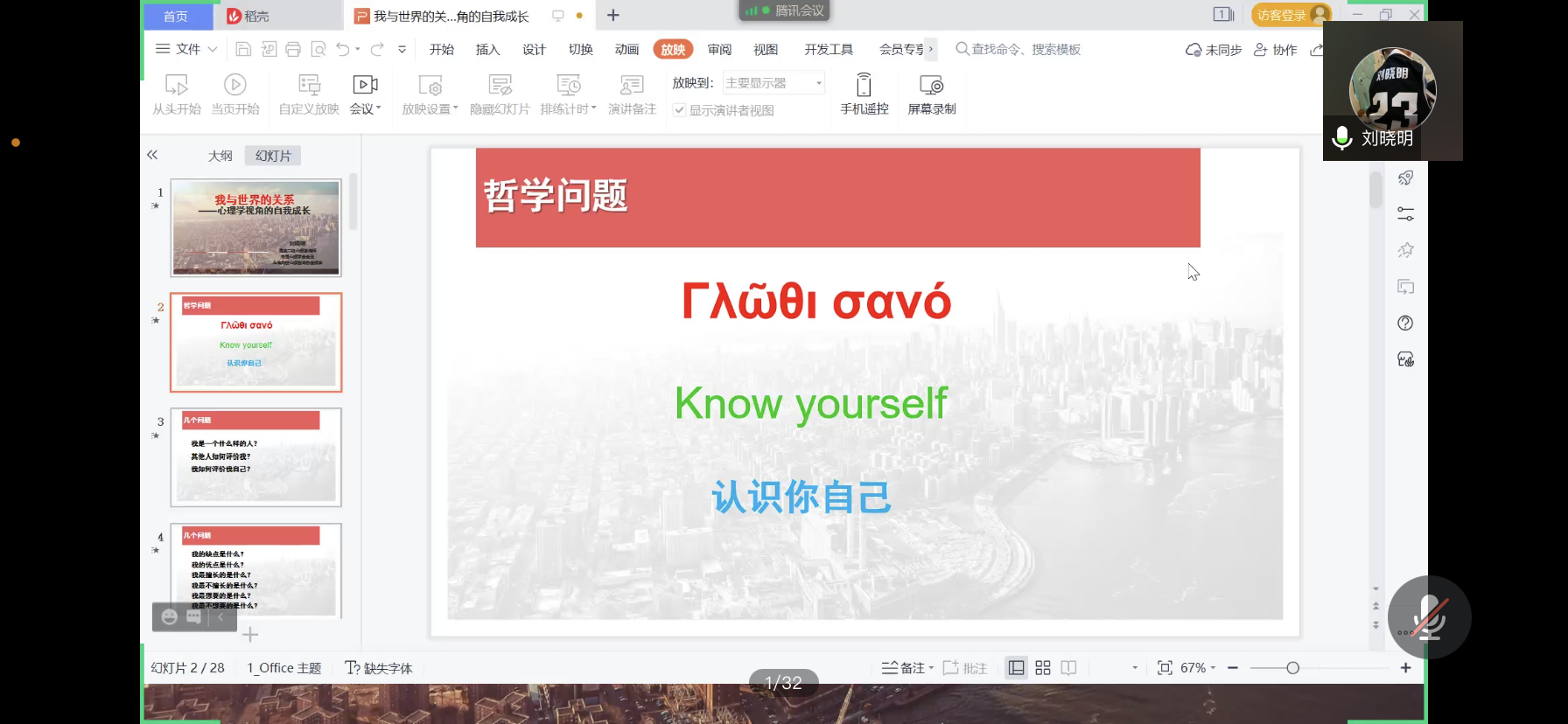
Task: Switch to slide sorter grid view
Action: click(1042, 668)
